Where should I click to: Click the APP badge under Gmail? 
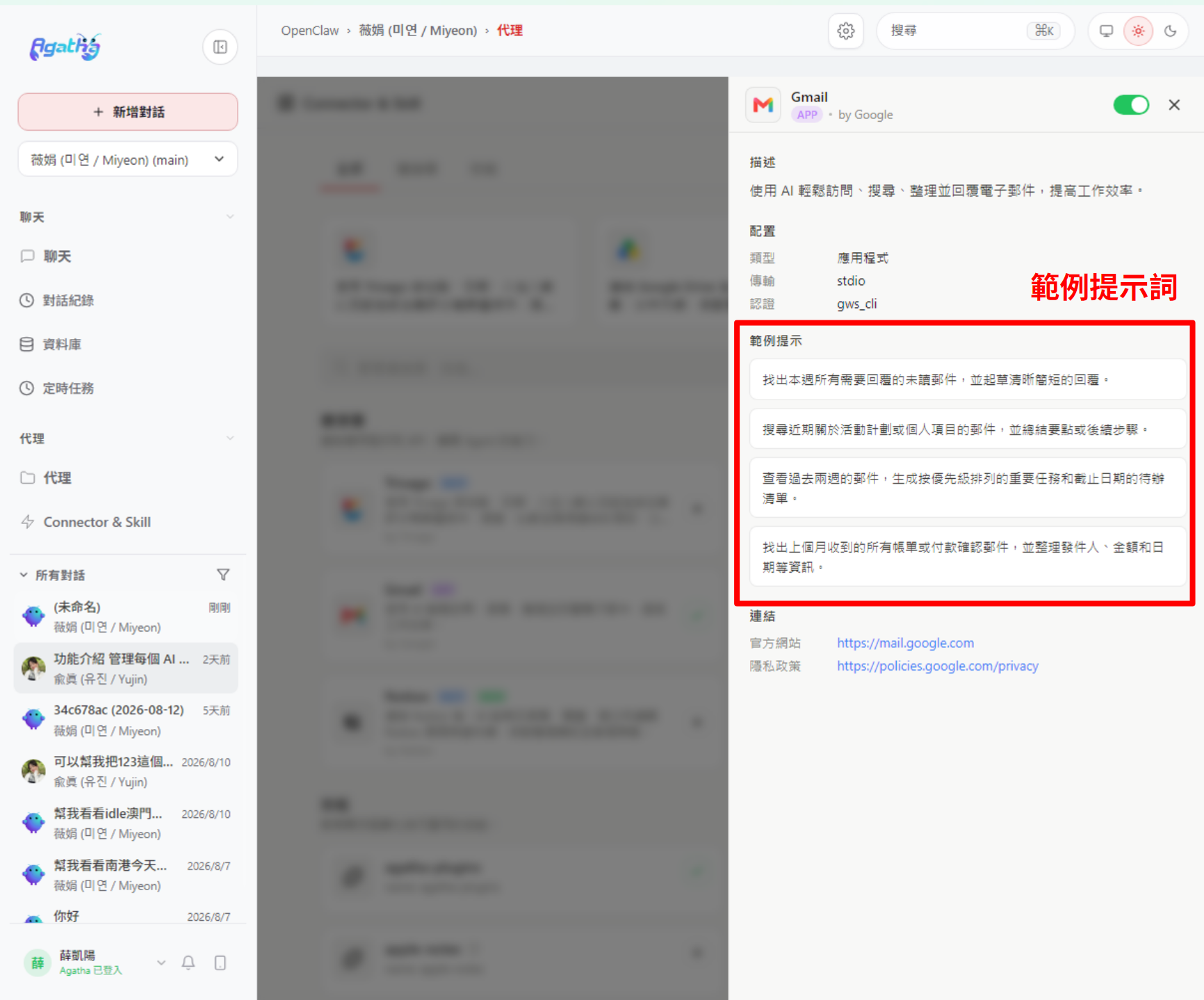(x=806, y=115)
